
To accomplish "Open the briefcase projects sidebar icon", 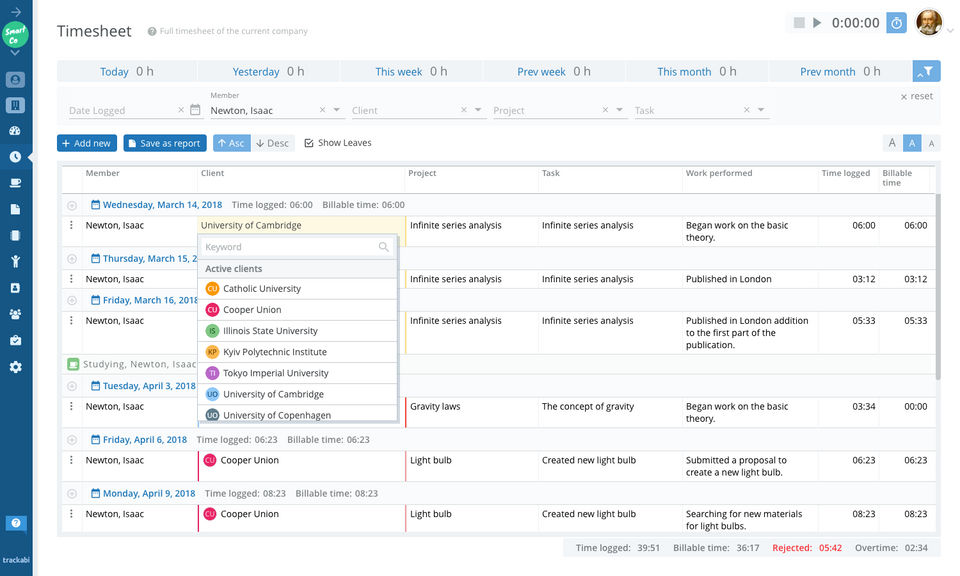I will pos(15,340).
